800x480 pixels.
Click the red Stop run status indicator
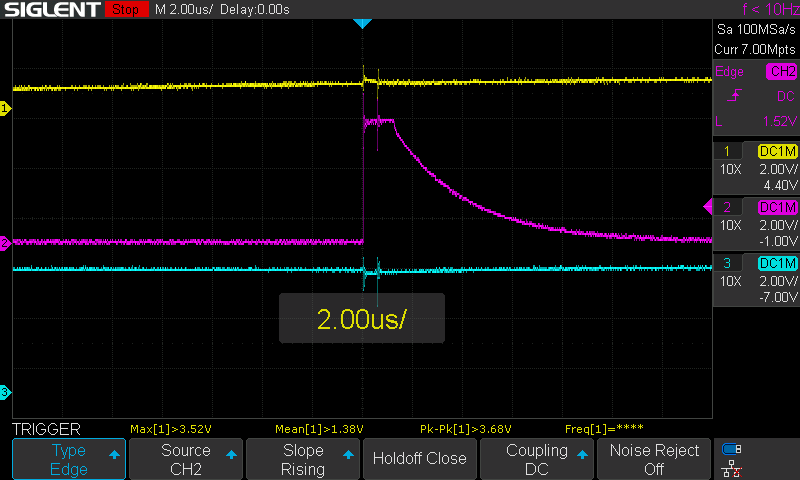[x=127, y=9]
